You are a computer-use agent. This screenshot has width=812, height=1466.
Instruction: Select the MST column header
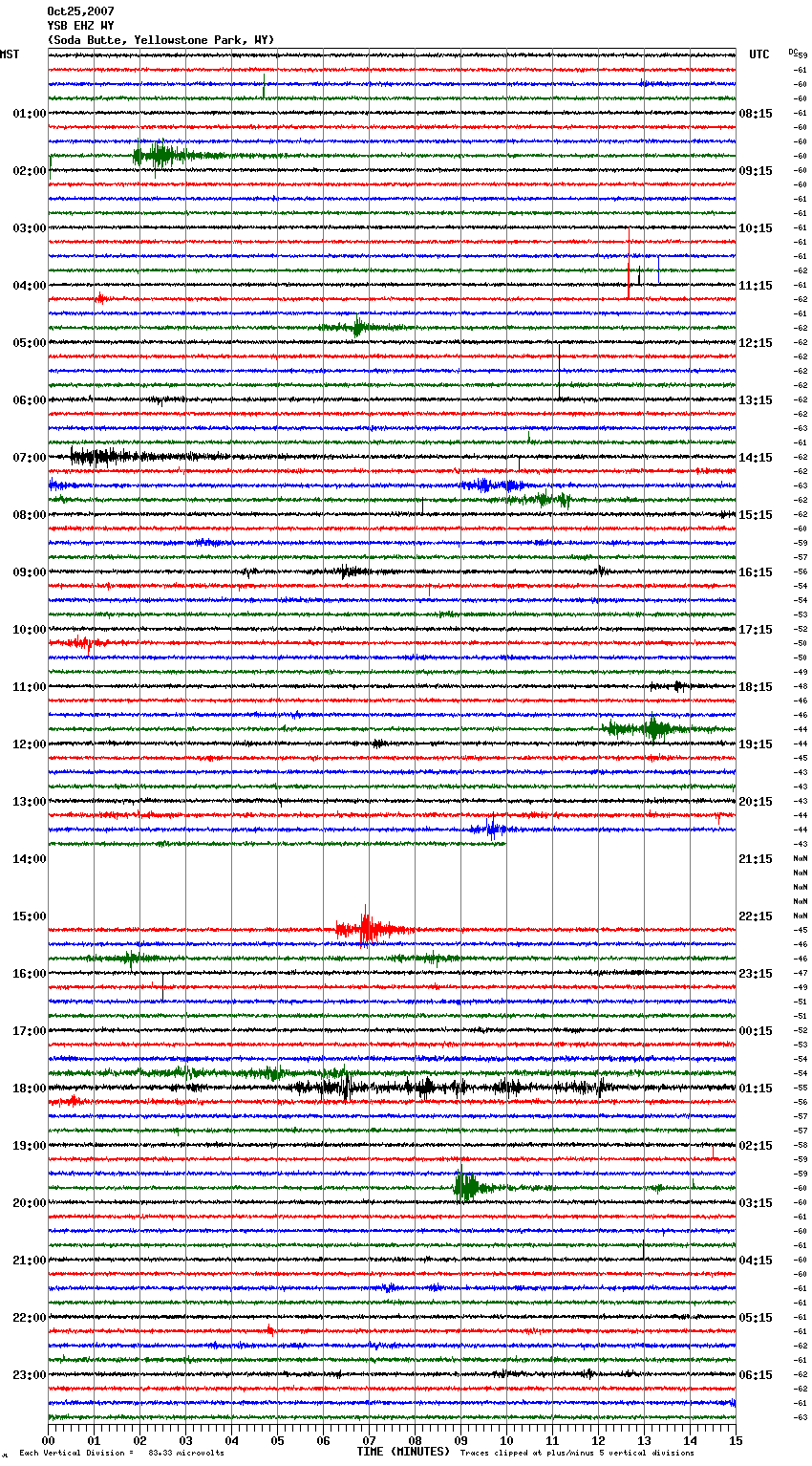pos(10,54)
